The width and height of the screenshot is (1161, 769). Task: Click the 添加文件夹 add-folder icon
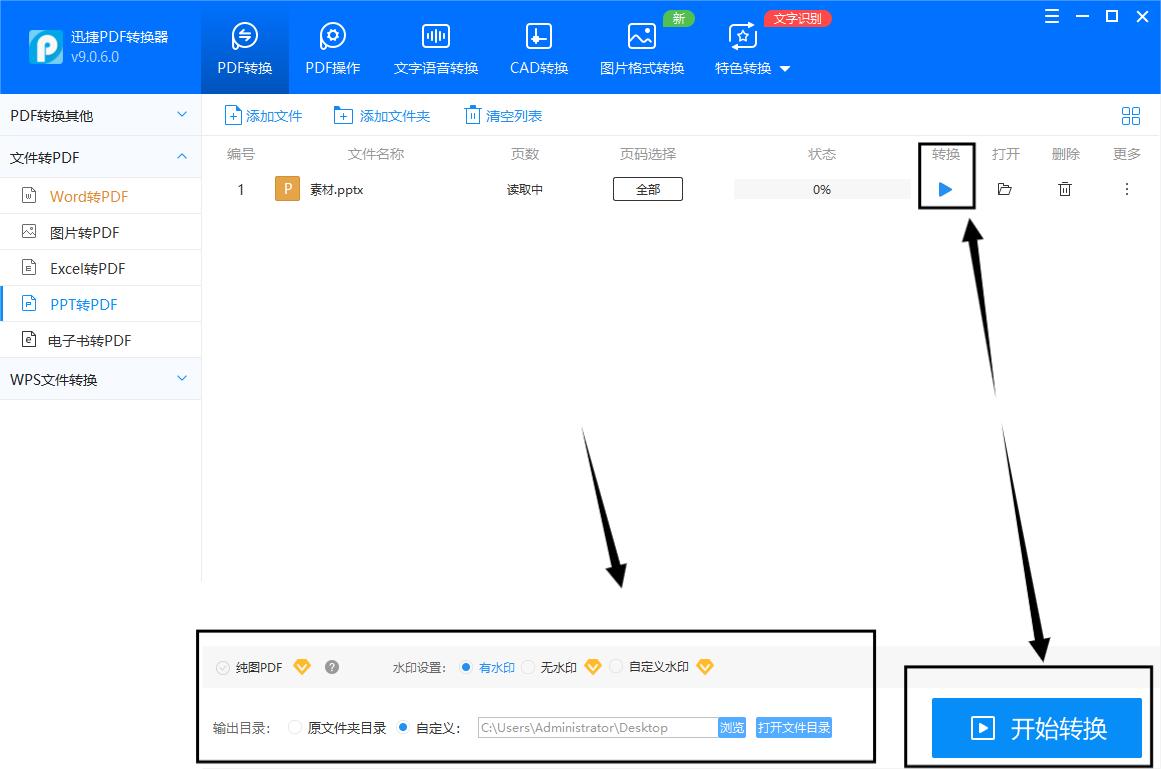point(341,115)
